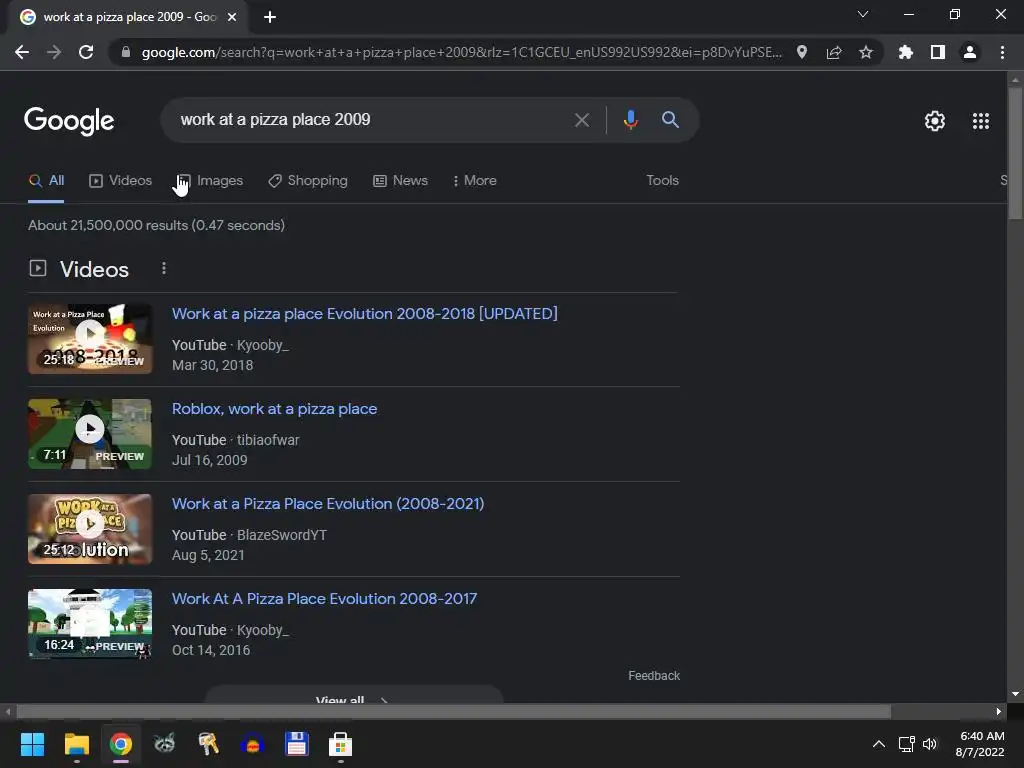Play the 16:24 video thumbnail
Screen dimensions: 1024x768
pyautogui.click(x=90, y=624)
